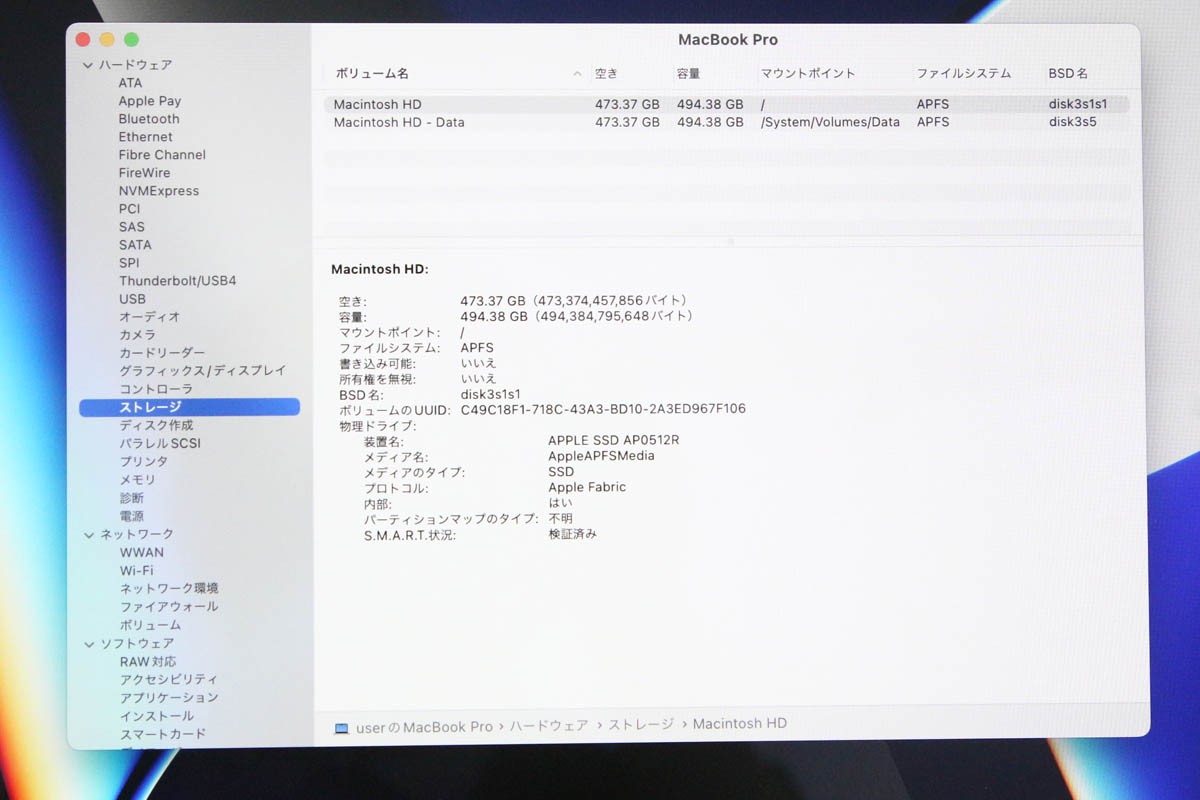Click ハードウェア in the path bar

(549, 725)
